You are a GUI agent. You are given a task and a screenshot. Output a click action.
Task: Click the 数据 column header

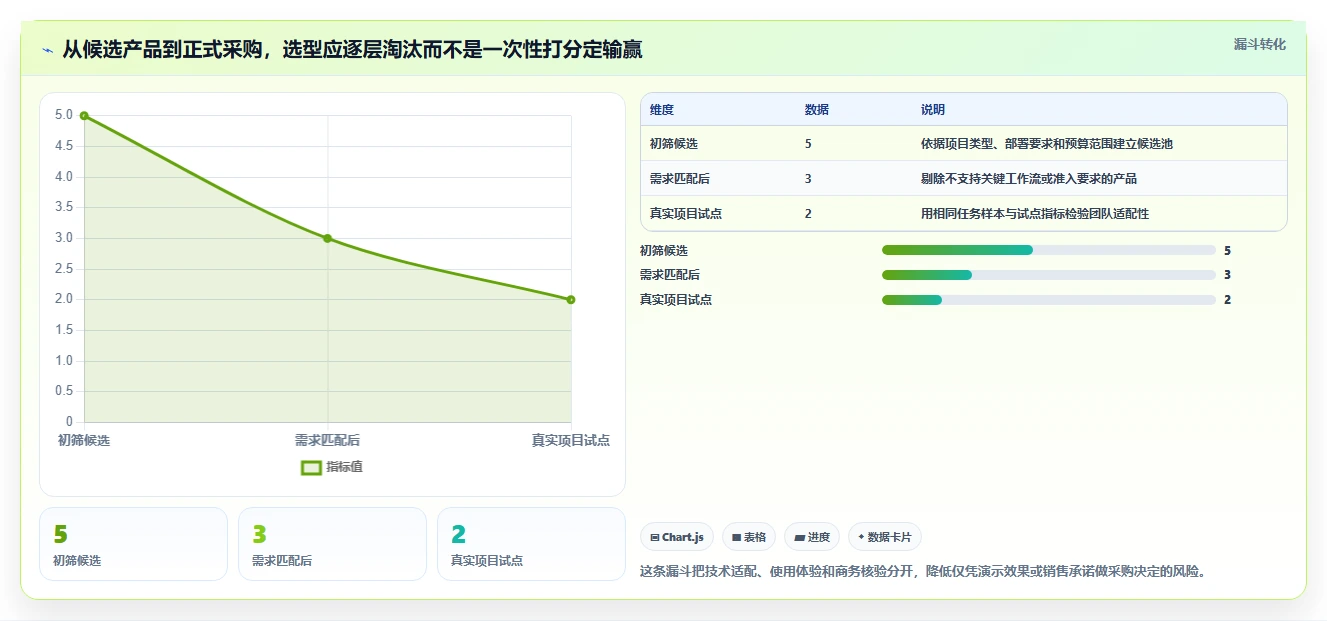click(816, 110)
